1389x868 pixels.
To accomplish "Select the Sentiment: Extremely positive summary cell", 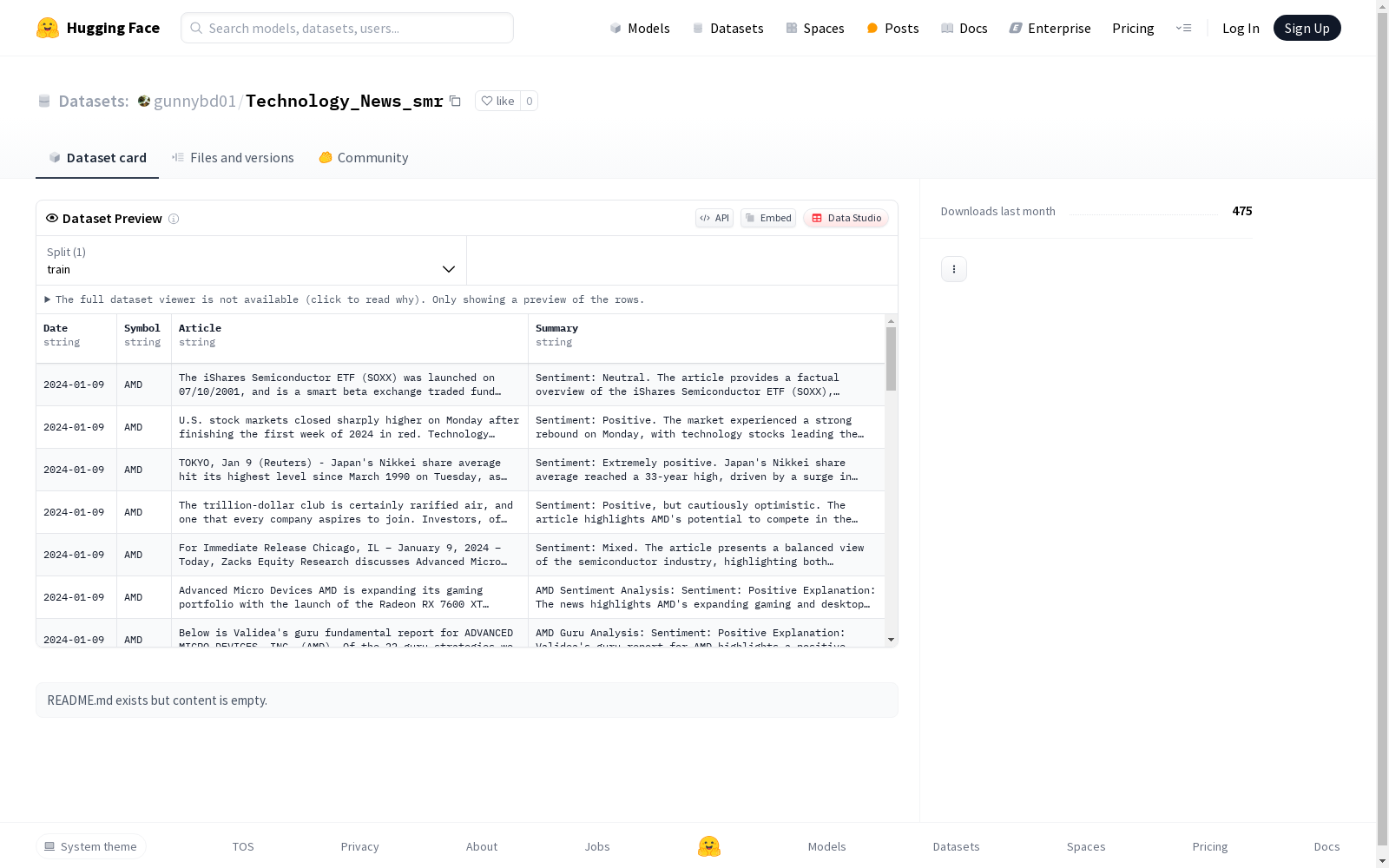I will coord(707,470).
